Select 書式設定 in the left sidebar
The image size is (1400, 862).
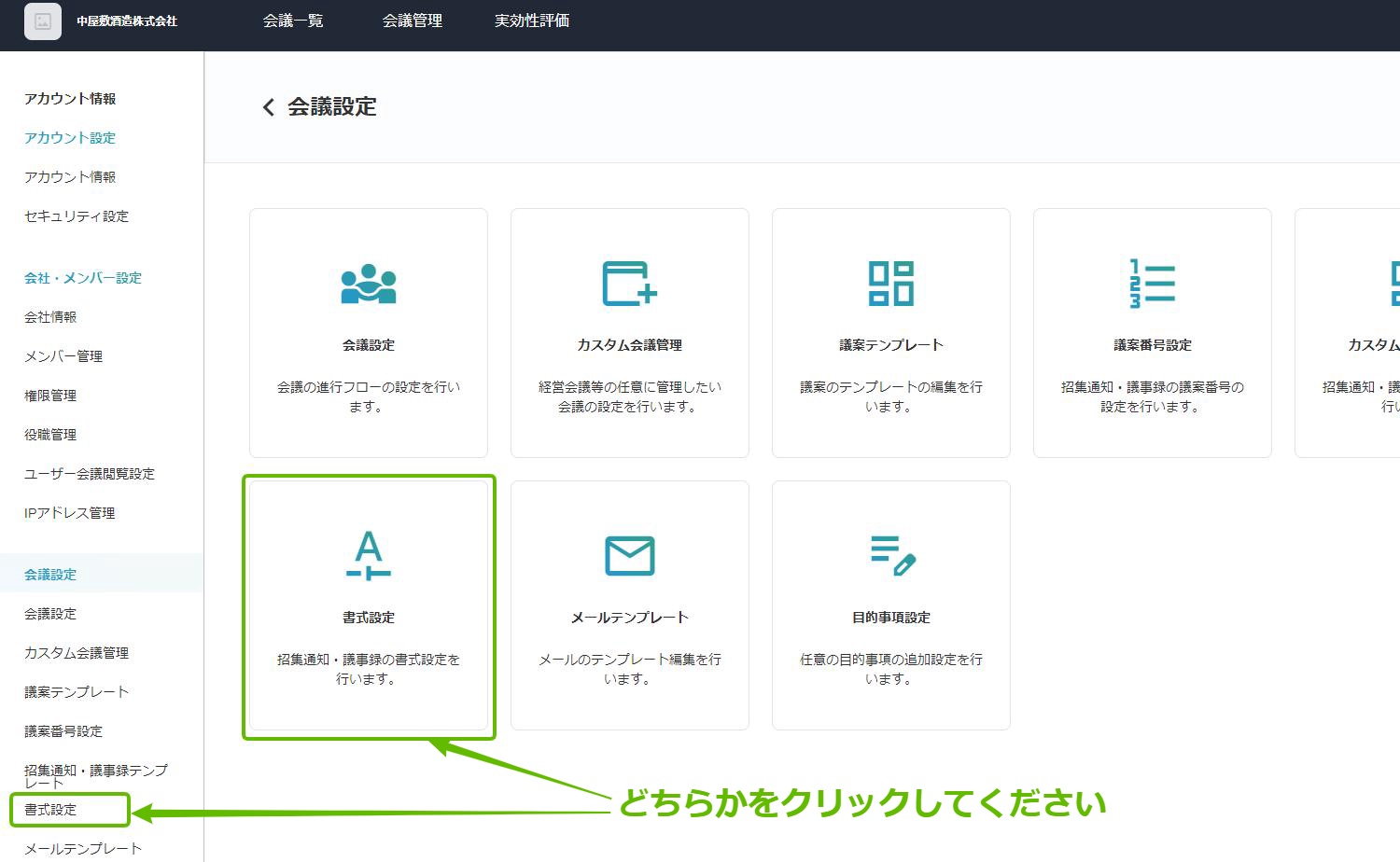click(x=51, y=810)
